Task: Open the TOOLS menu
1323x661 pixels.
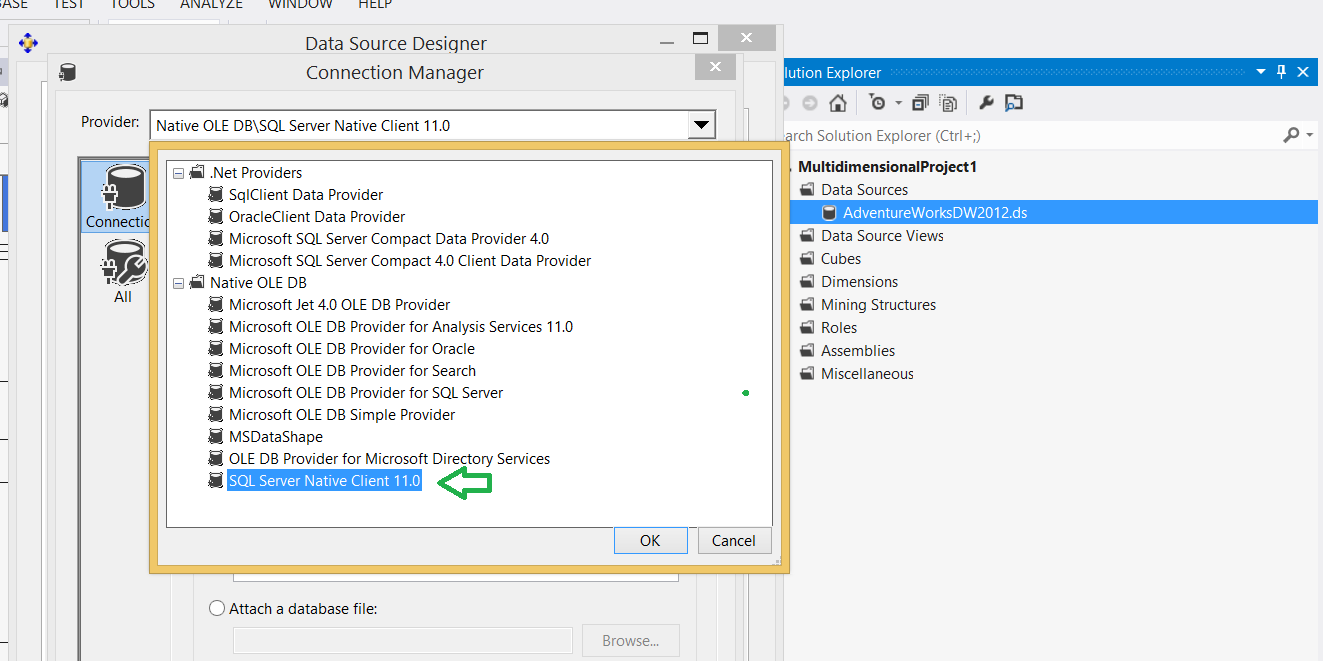Action: tap(132, 5)
